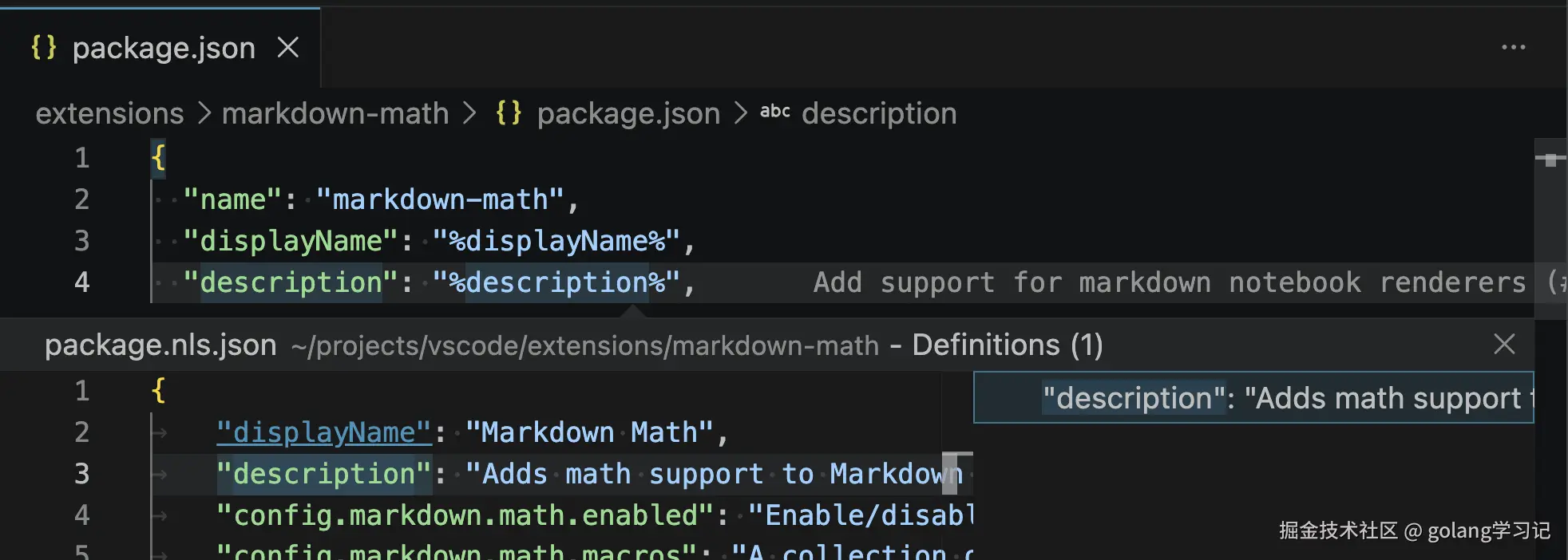Open package.nls.json from peek title
The width and height of the screenshot is (1568, 560).
160,345
